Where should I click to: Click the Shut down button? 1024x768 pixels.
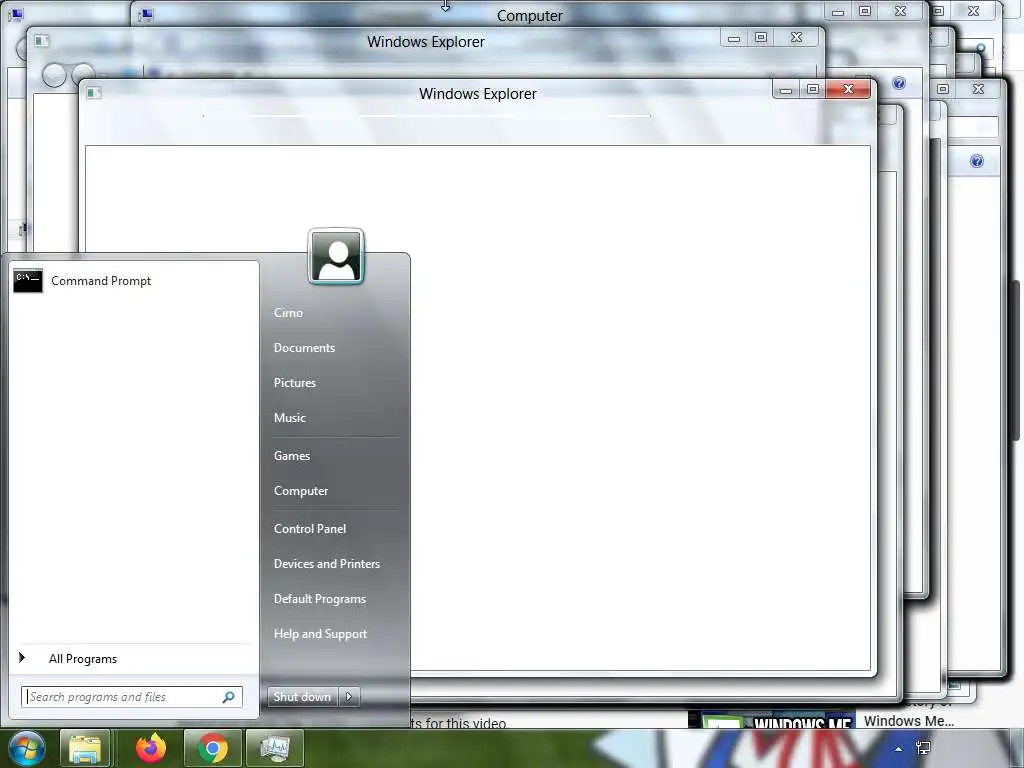tap(302, 697)
